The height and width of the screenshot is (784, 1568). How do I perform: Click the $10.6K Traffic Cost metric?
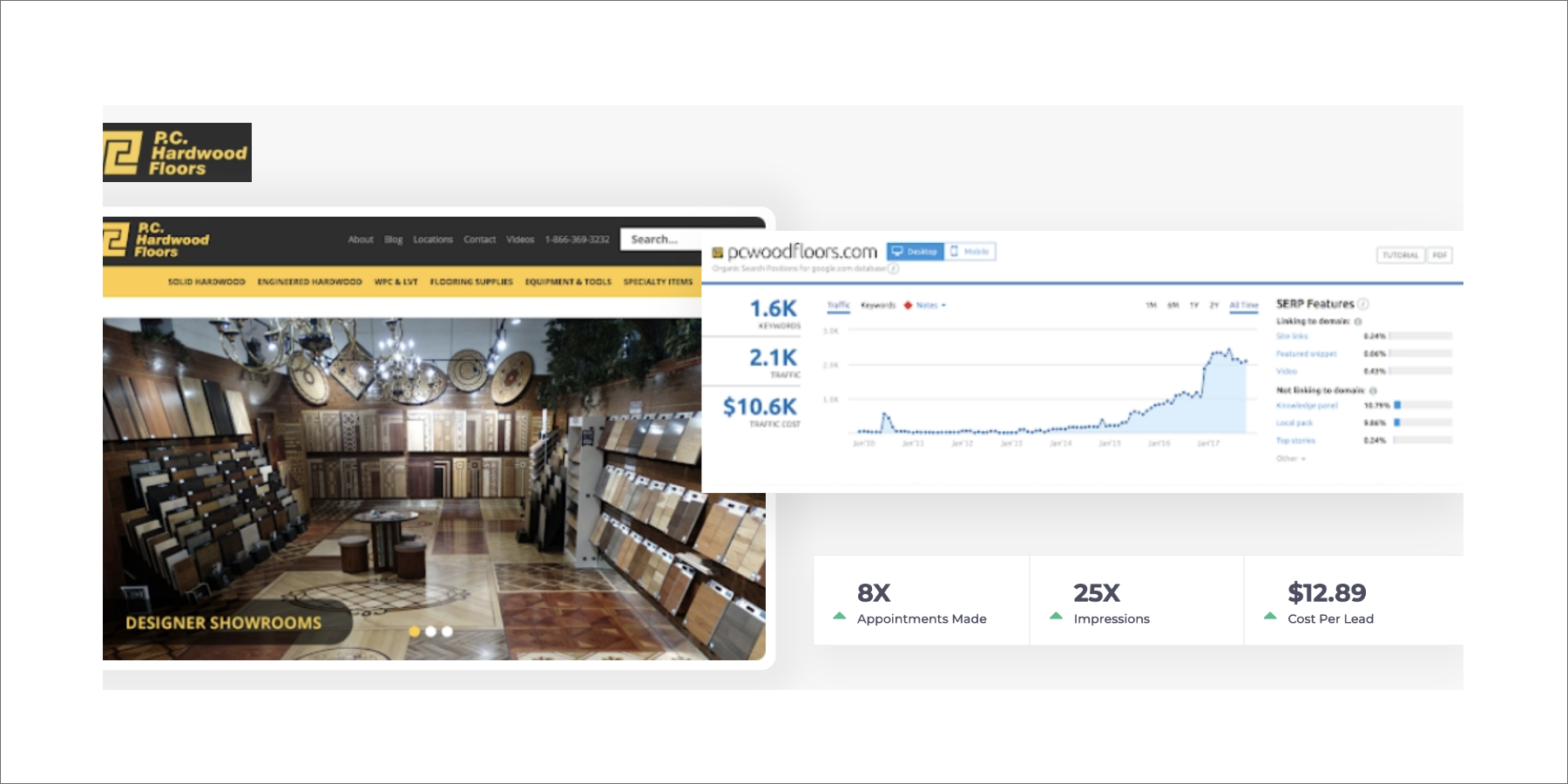760,412
